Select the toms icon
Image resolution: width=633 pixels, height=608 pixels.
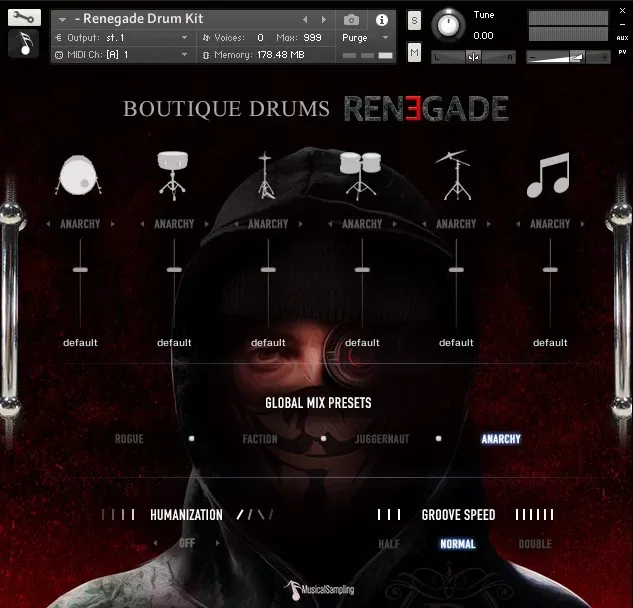[360, 176]
